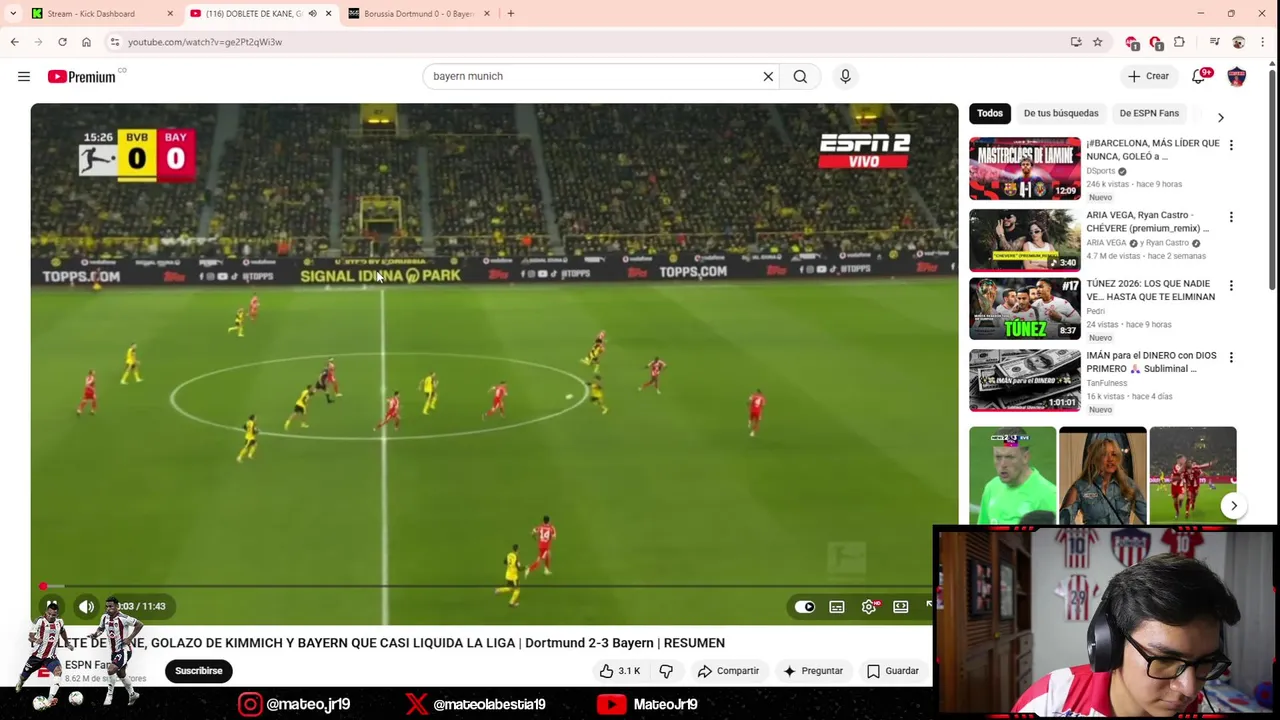Open Chrome profile avatar

[1238, 42]
